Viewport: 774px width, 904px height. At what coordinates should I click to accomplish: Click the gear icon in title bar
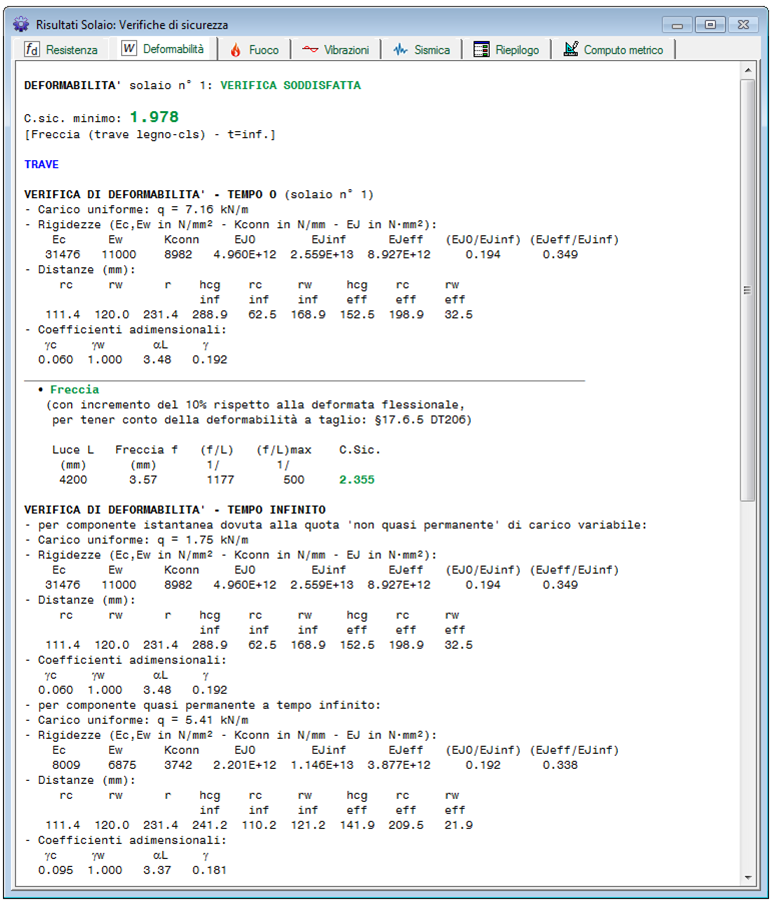(21, 23)
